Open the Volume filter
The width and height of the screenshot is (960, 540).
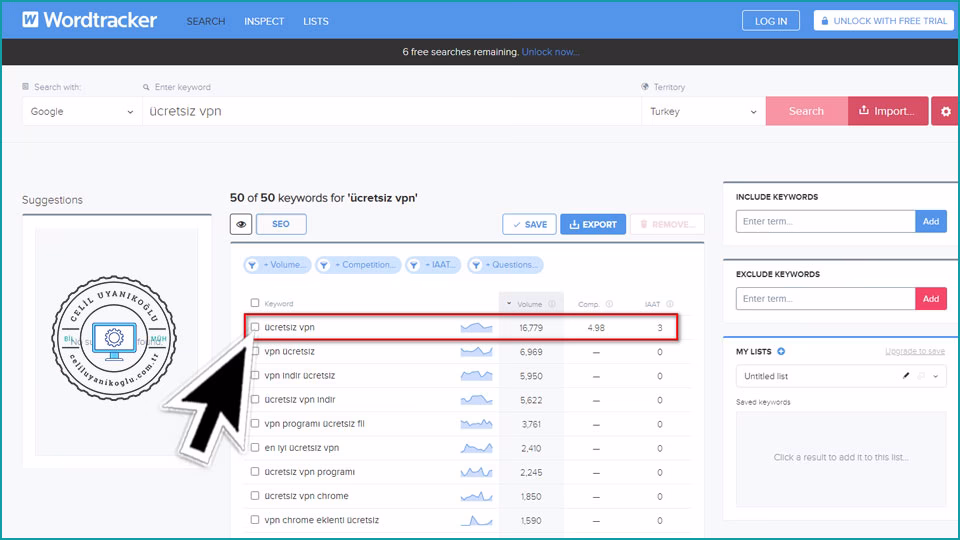tap(277, 265)
